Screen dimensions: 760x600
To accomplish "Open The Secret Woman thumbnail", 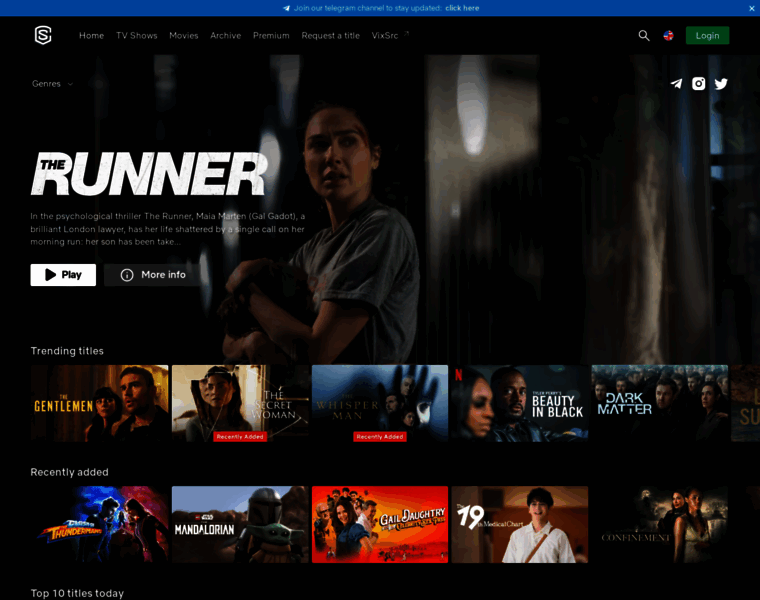I will click(240, 403).
